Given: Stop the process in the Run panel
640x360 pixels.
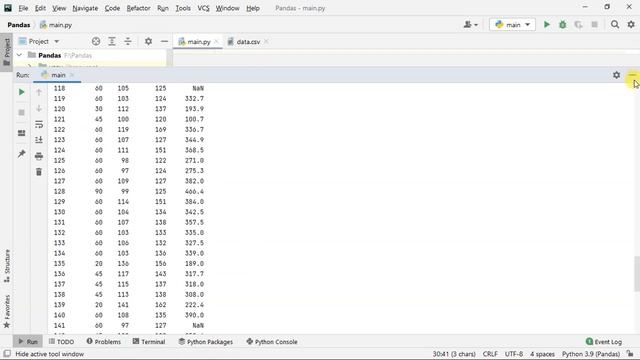Looking at the screenshot, I should click(x=22, y=113).
